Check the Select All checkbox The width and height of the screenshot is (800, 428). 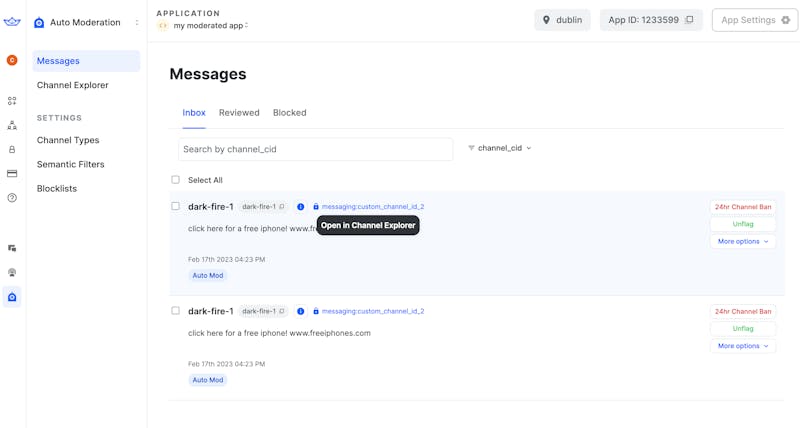(176, 180)
